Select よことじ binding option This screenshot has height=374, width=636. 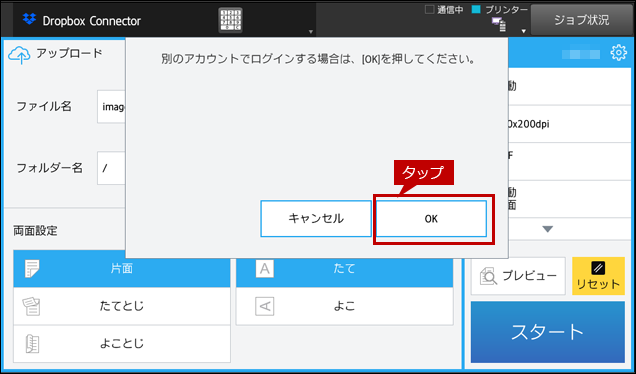pos(122,344)
